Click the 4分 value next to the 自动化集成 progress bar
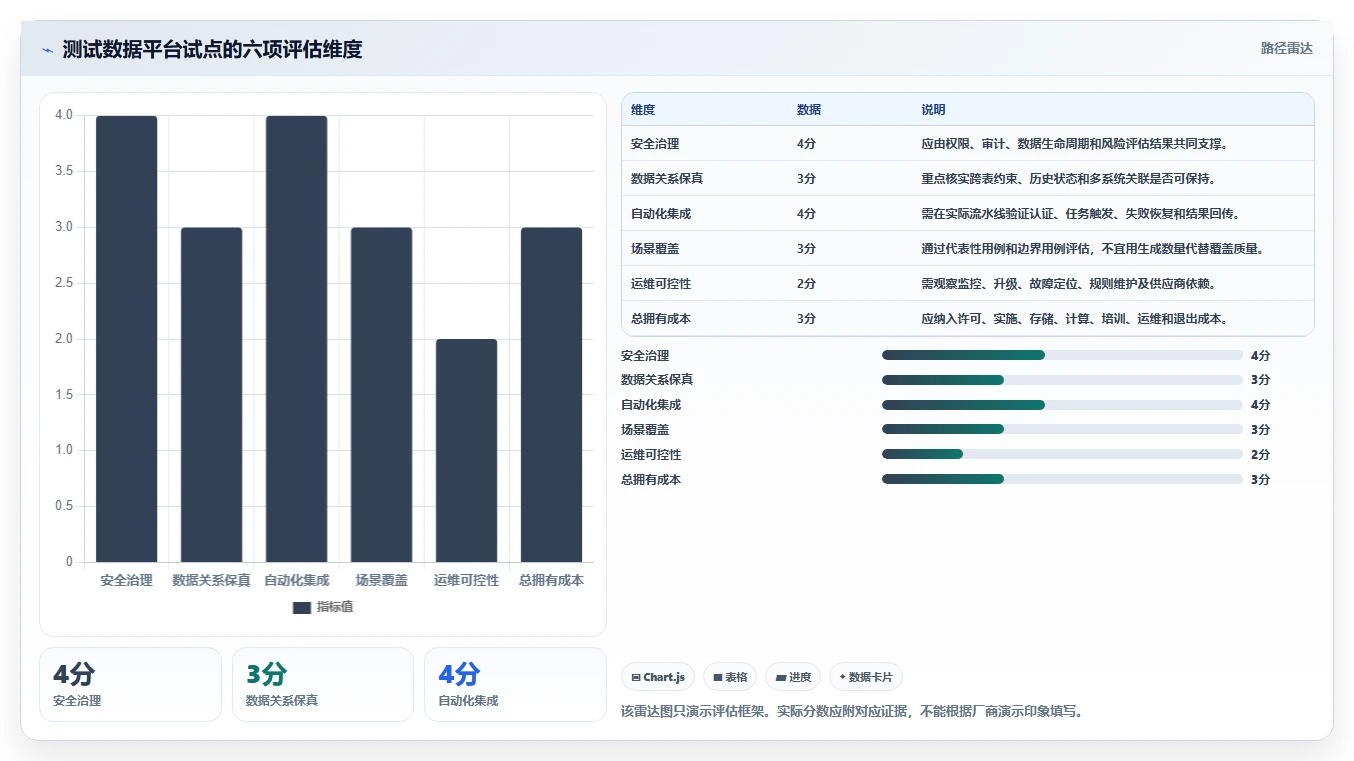 click(1260, 405)
